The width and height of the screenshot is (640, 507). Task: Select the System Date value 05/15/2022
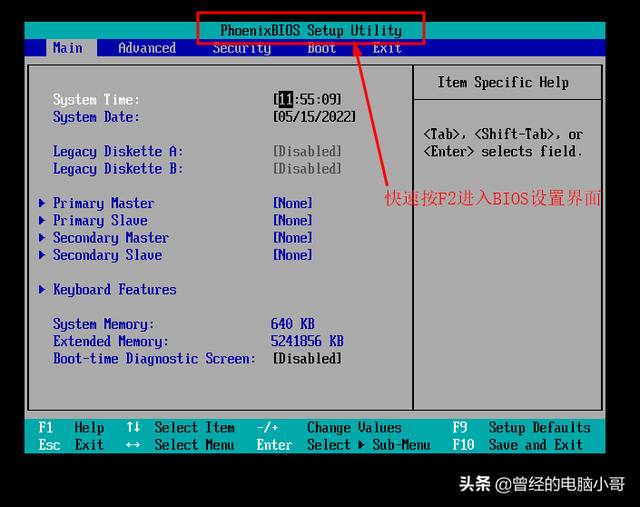pyautogui.click(x=314, y=117)
